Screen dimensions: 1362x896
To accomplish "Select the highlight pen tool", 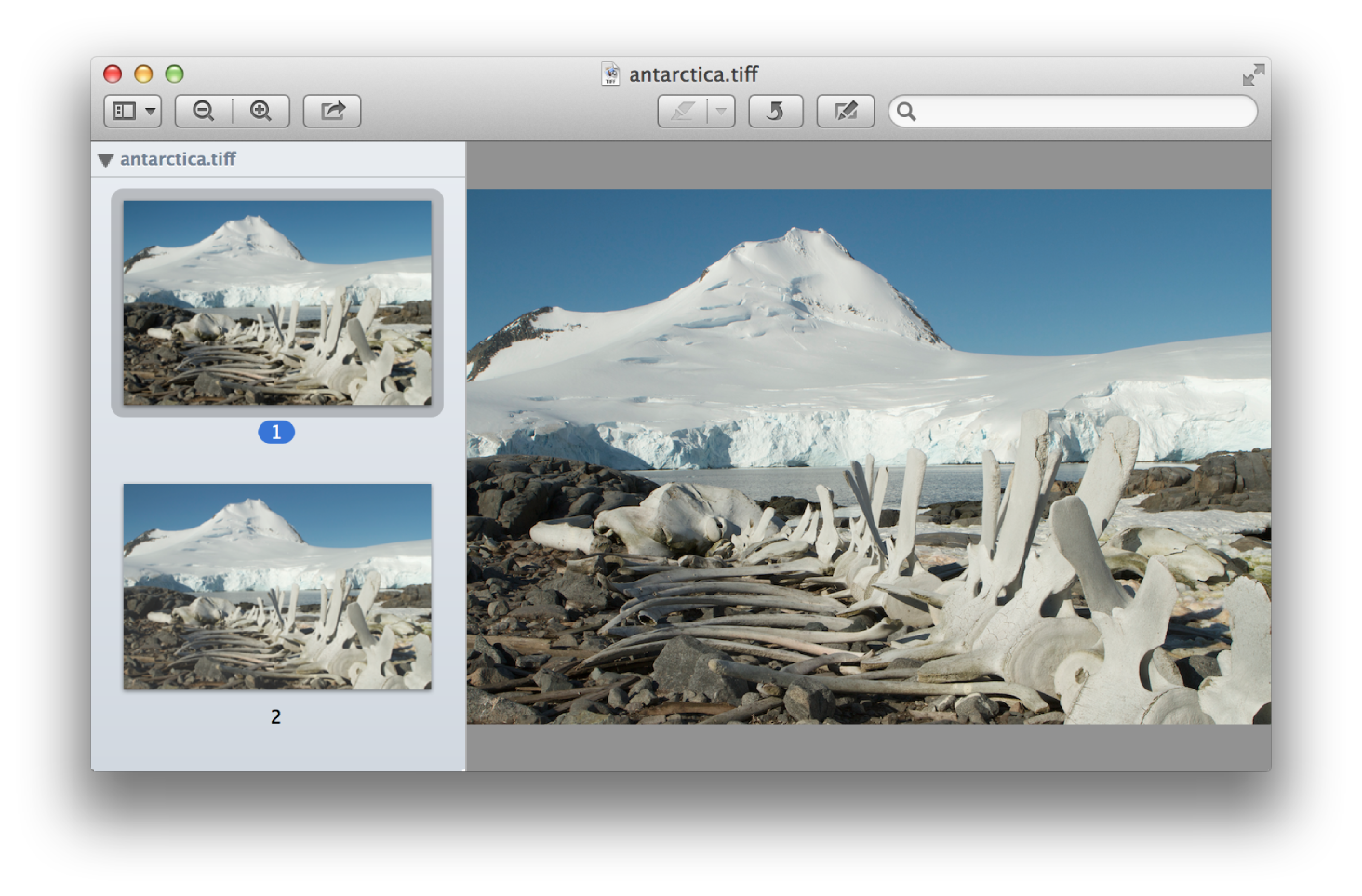I will tap(683, 112).
